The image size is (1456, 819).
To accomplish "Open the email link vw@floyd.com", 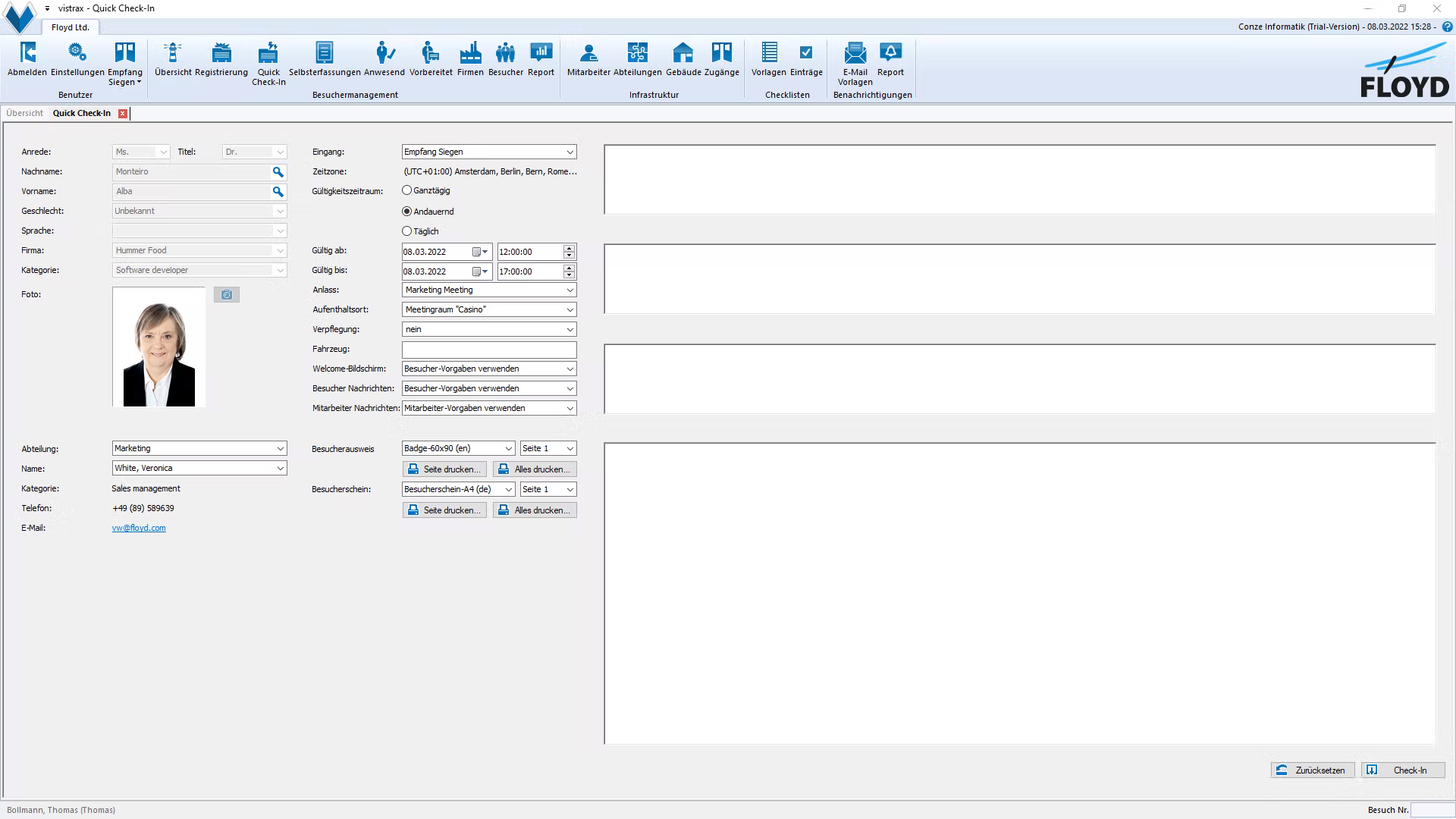I will point(138,528).
